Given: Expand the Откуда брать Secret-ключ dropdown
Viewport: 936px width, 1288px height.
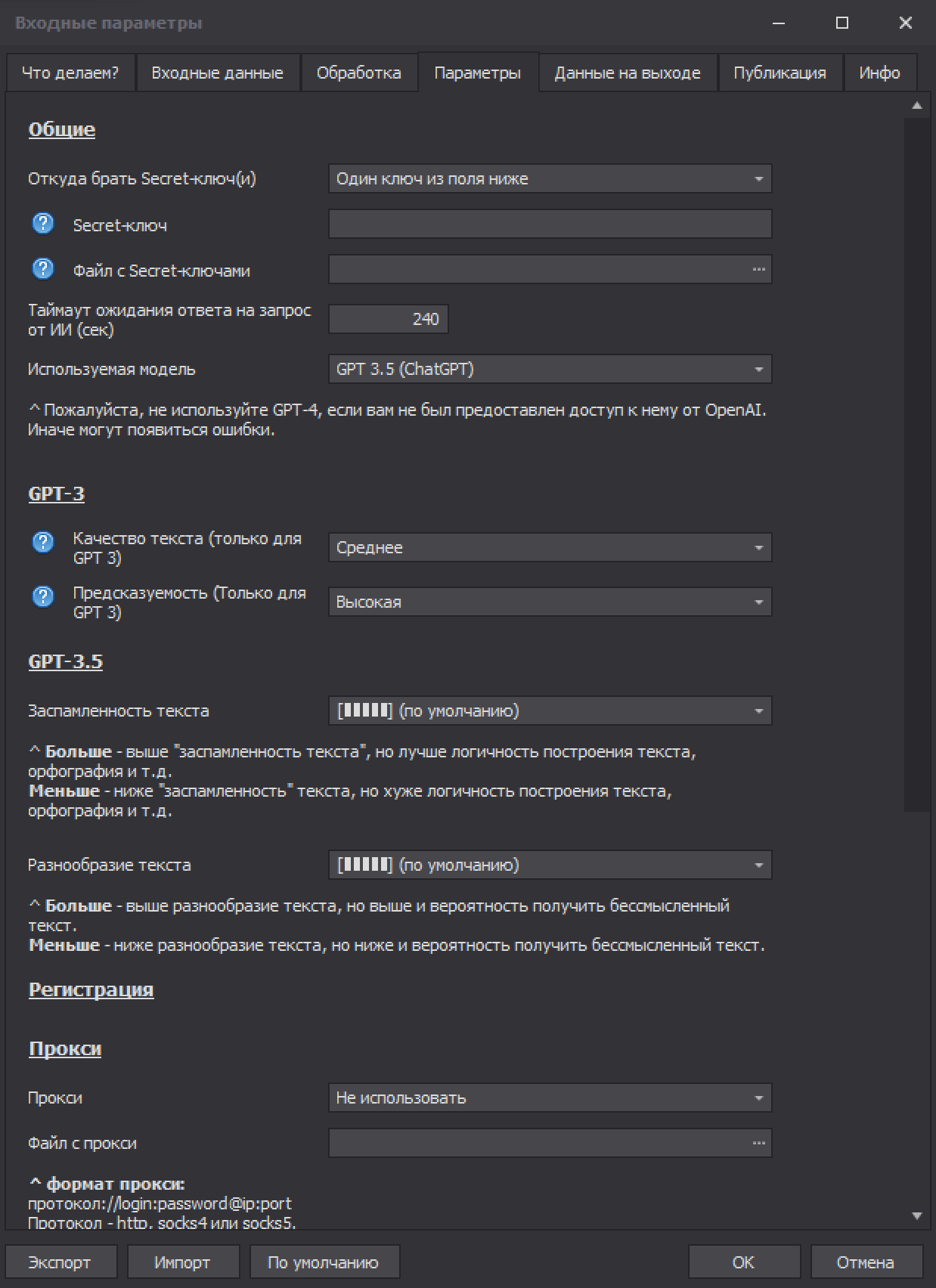Looking at the screenshot, I should click(550, 179).
